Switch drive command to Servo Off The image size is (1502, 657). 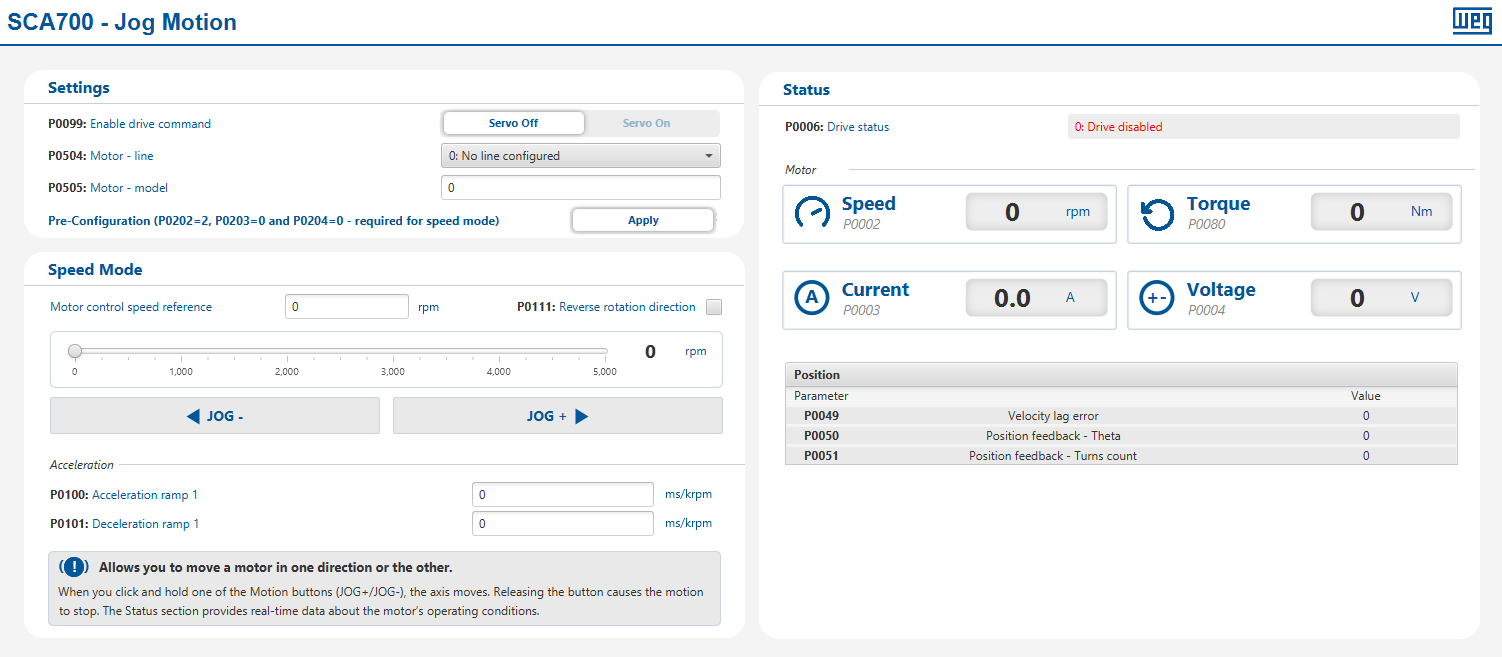pos(513,123)
